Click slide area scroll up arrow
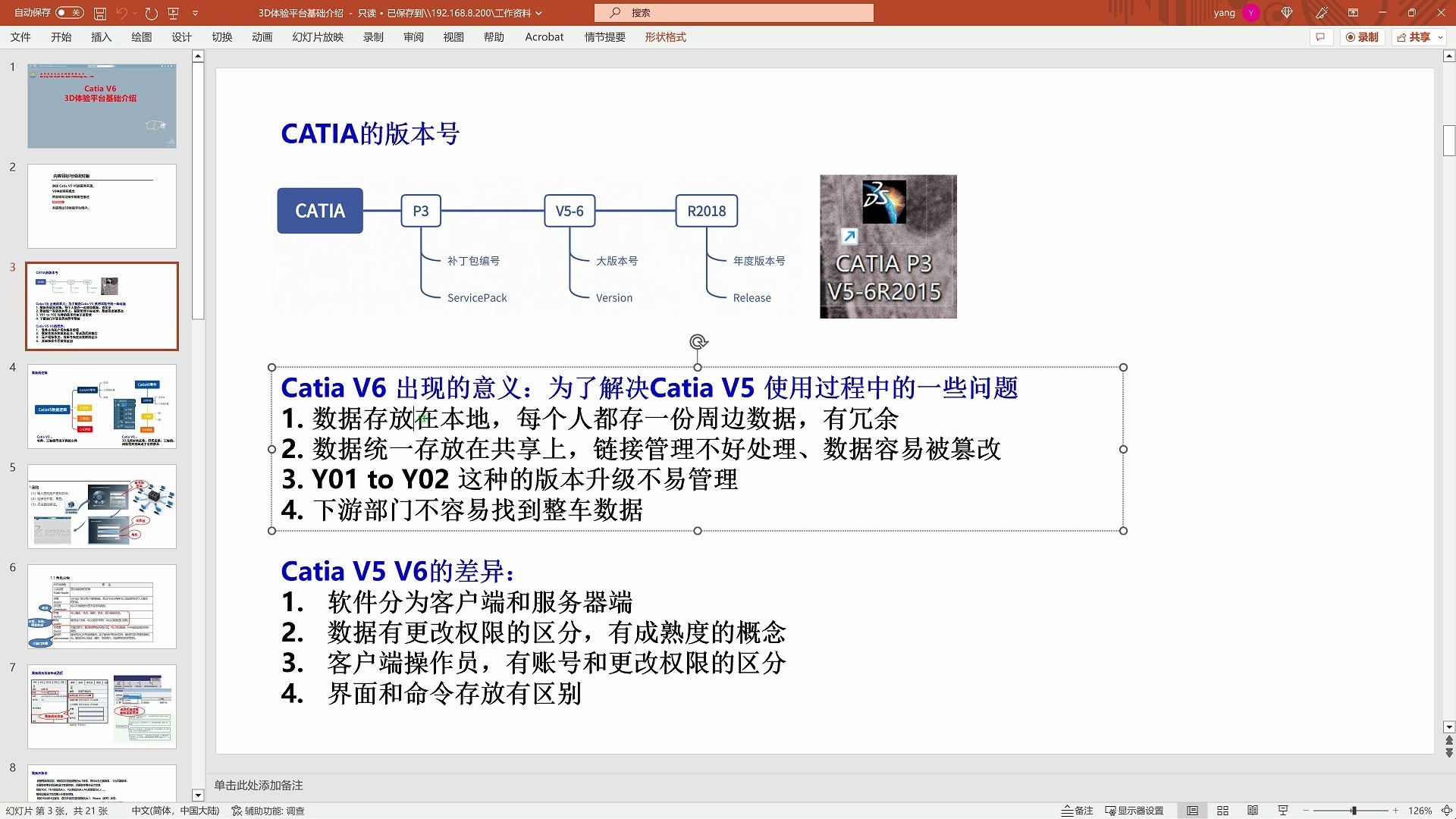 pos(1448,56)
